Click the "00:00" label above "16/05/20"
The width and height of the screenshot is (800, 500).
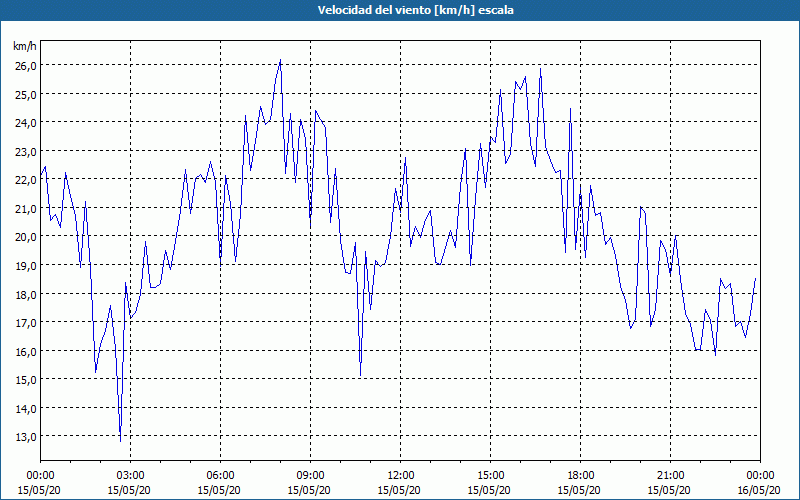tap(760, 476)
